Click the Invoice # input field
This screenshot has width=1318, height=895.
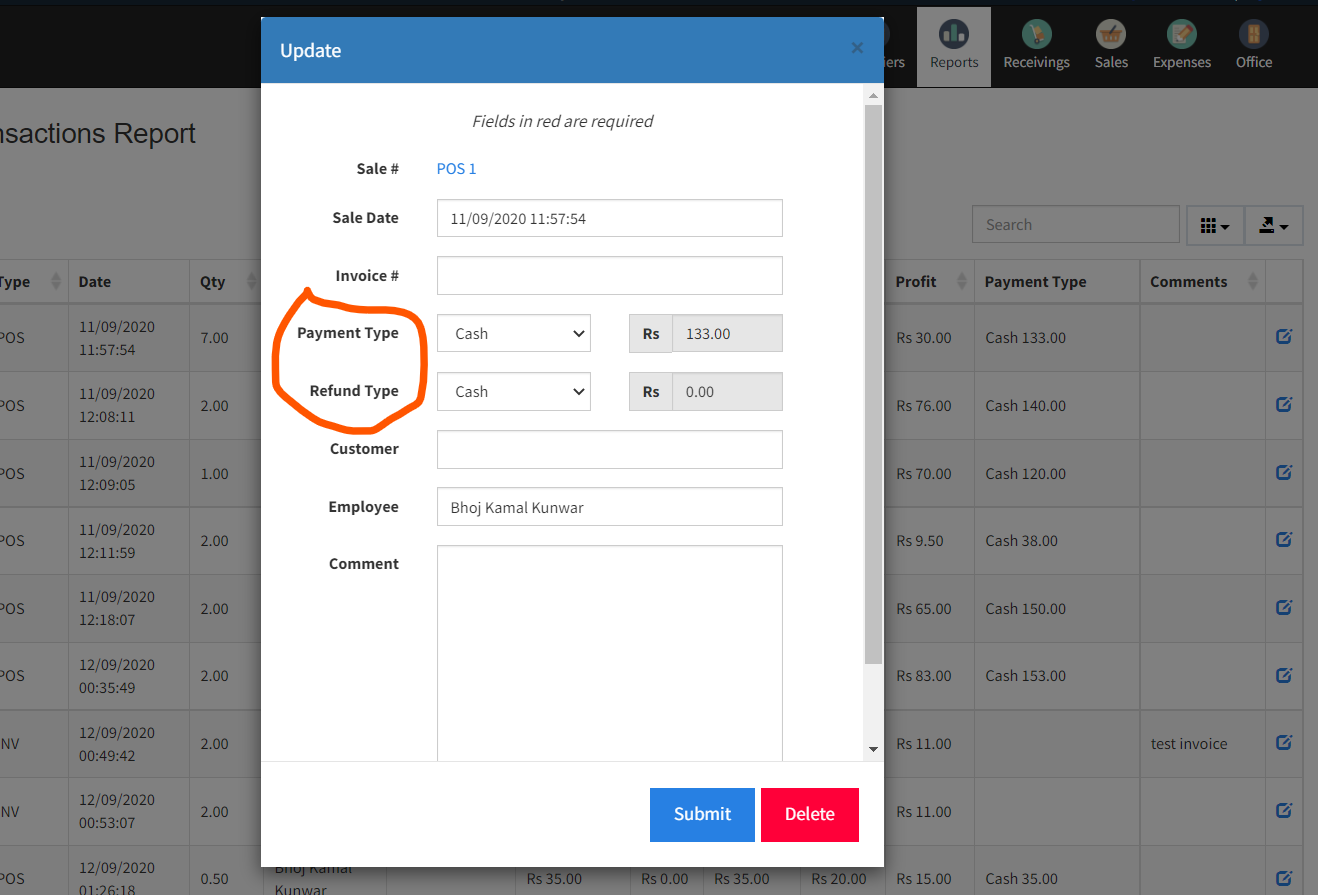(609, 275)
